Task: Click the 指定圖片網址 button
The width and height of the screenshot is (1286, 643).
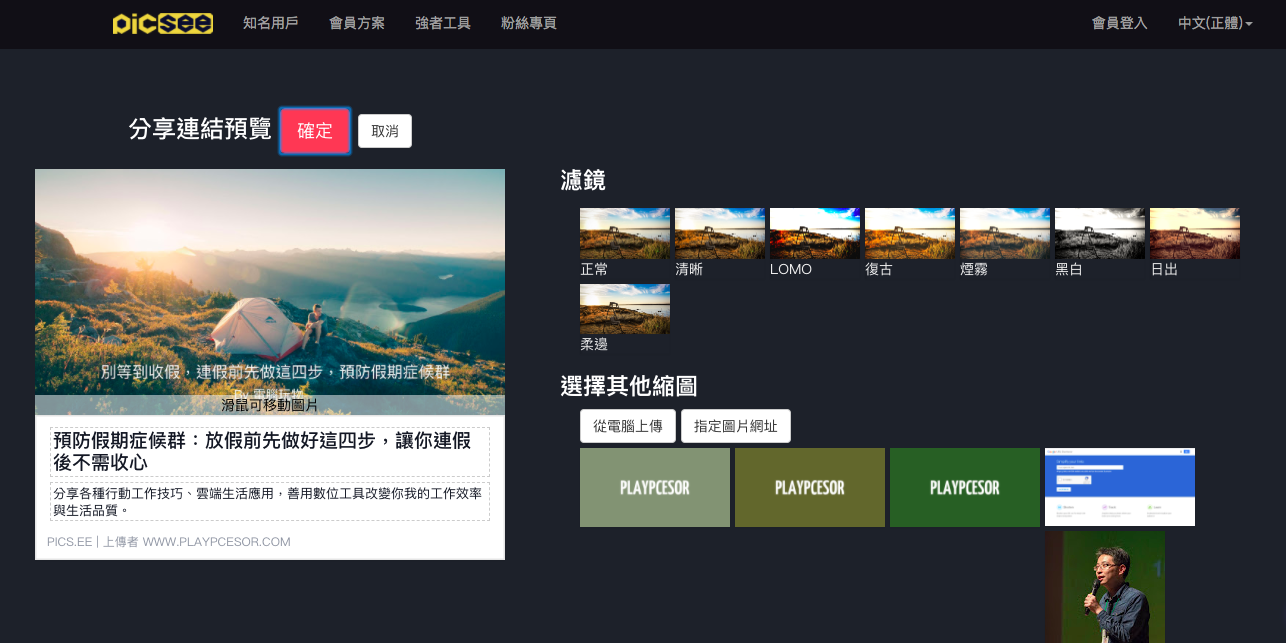Action: (x=736, y=426)
